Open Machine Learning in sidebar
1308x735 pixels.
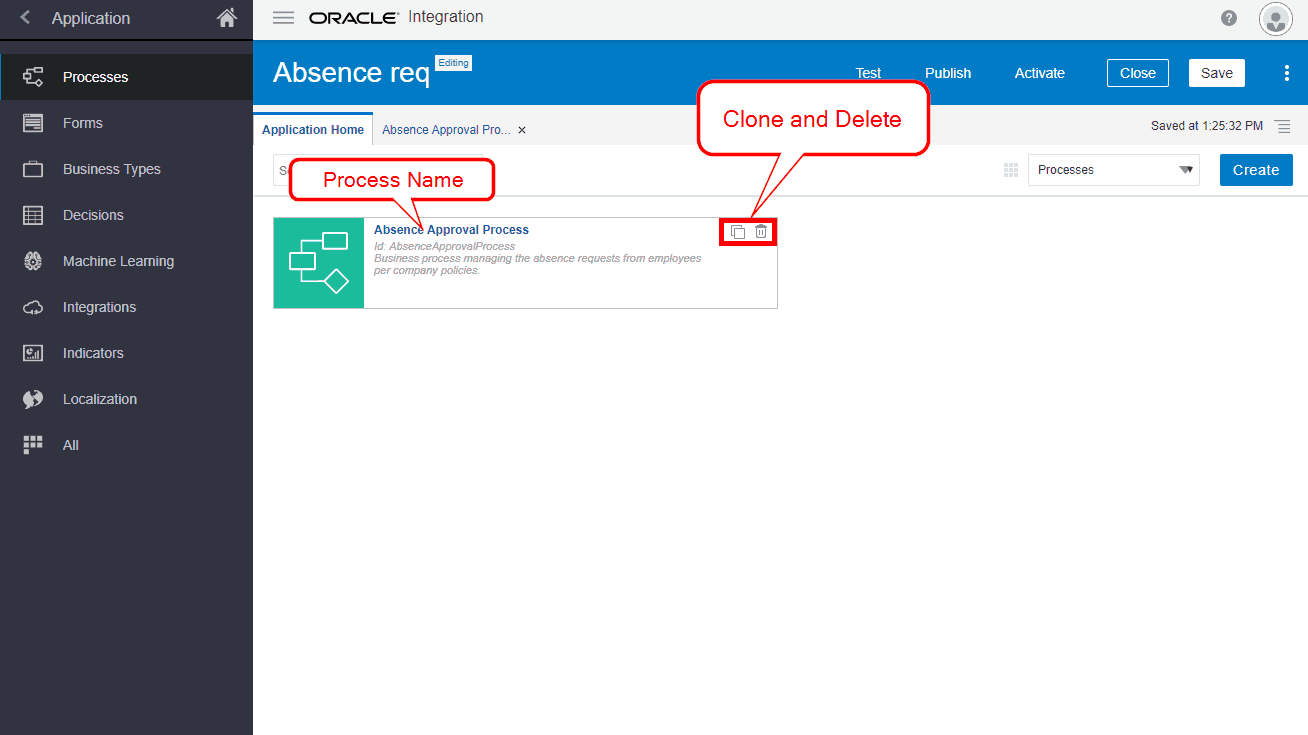tap(118, 261)
